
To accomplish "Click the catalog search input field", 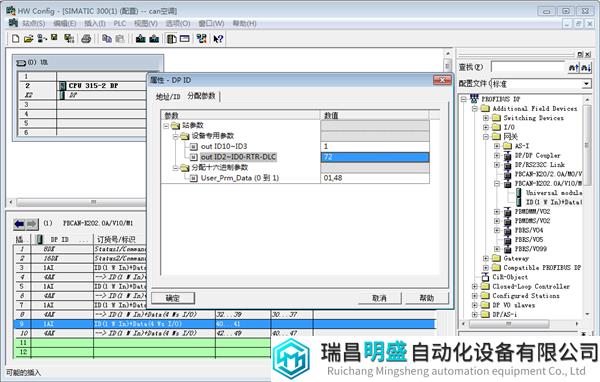I will tap(528, 67).
